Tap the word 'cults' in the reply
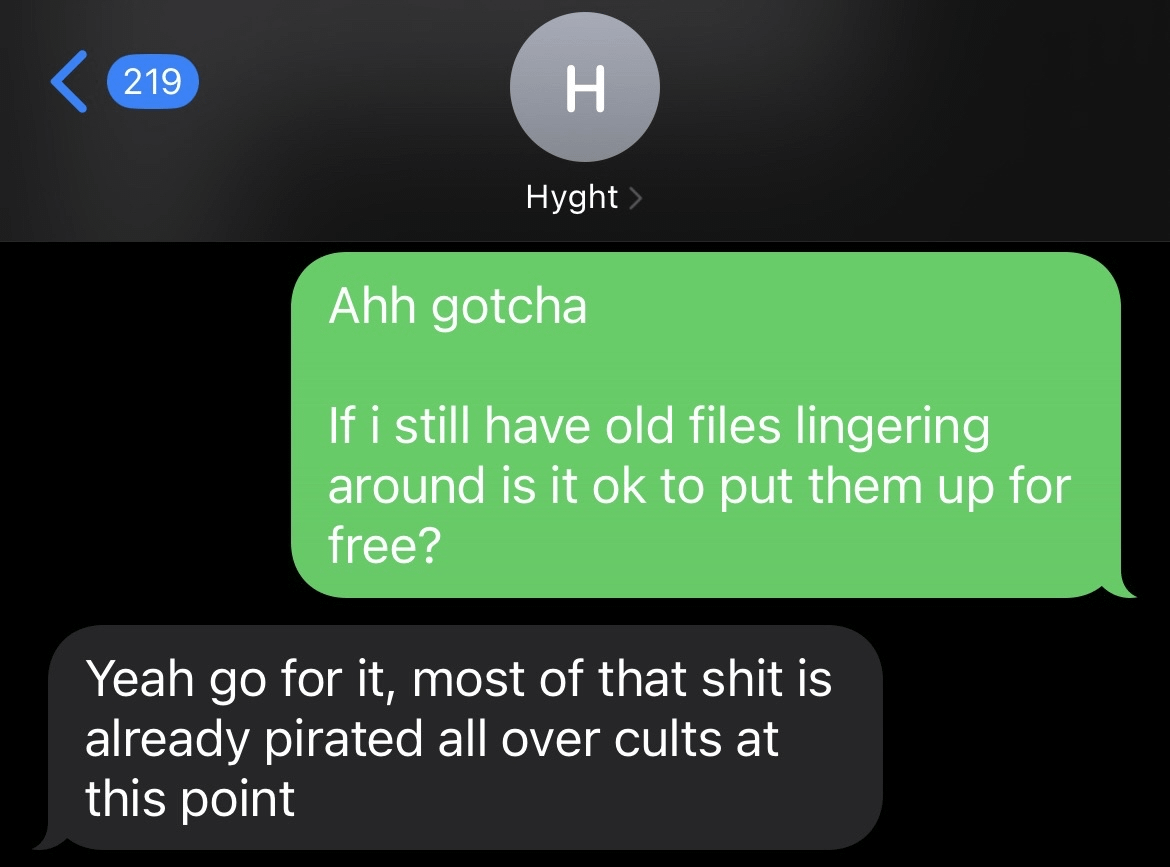 pyautogui.click(x=669, y=740)
